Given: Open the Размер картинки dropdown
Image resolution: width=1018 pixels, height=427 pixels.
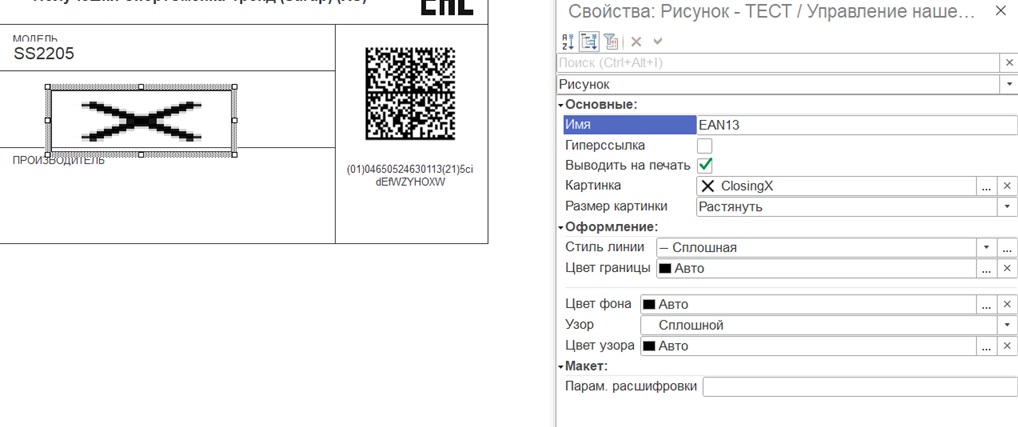Looking at the screenshot, I should [1007, 207].
